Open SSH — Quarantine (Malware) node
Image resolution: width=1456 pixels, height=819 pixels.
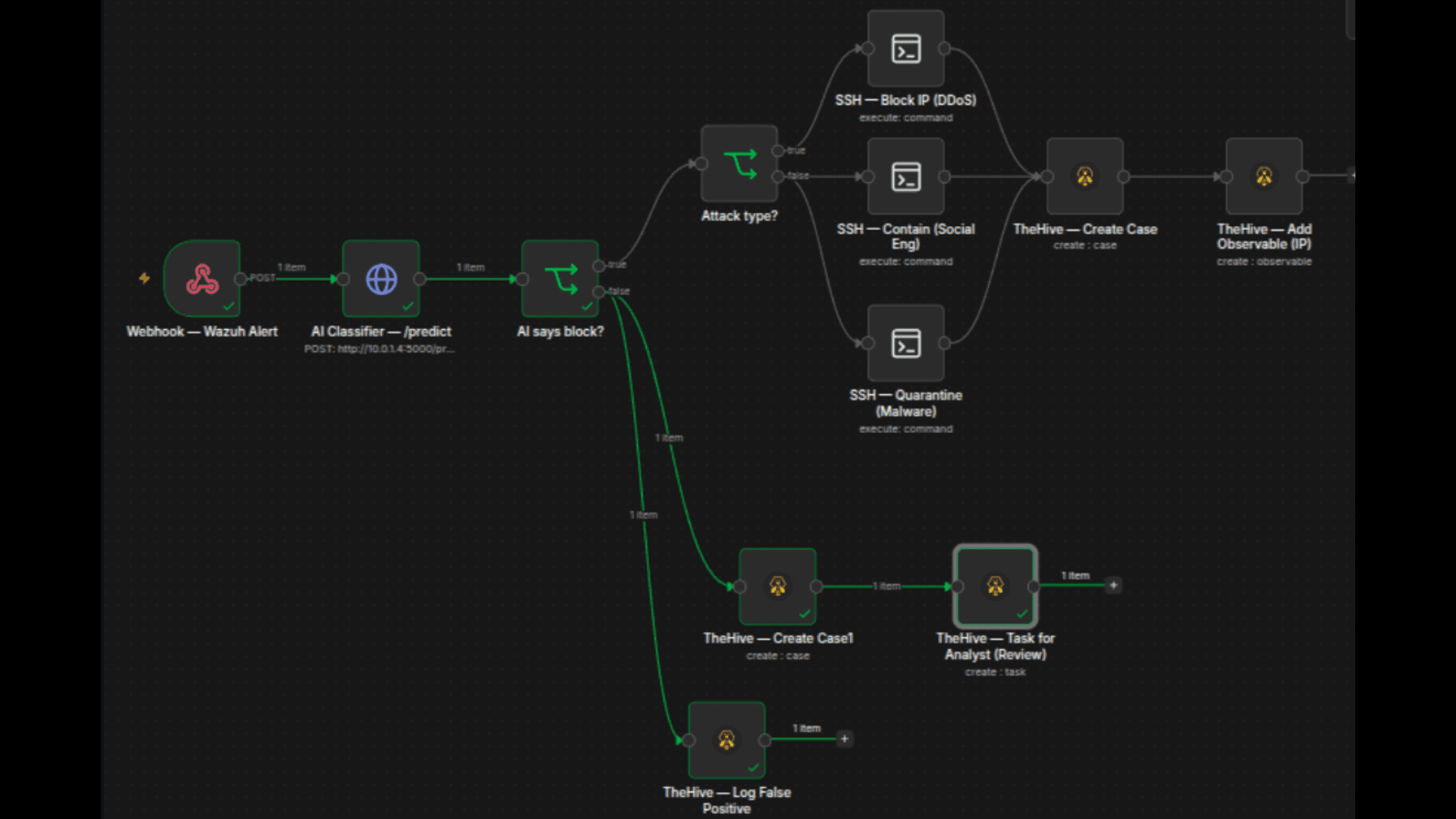pos(906,344)
